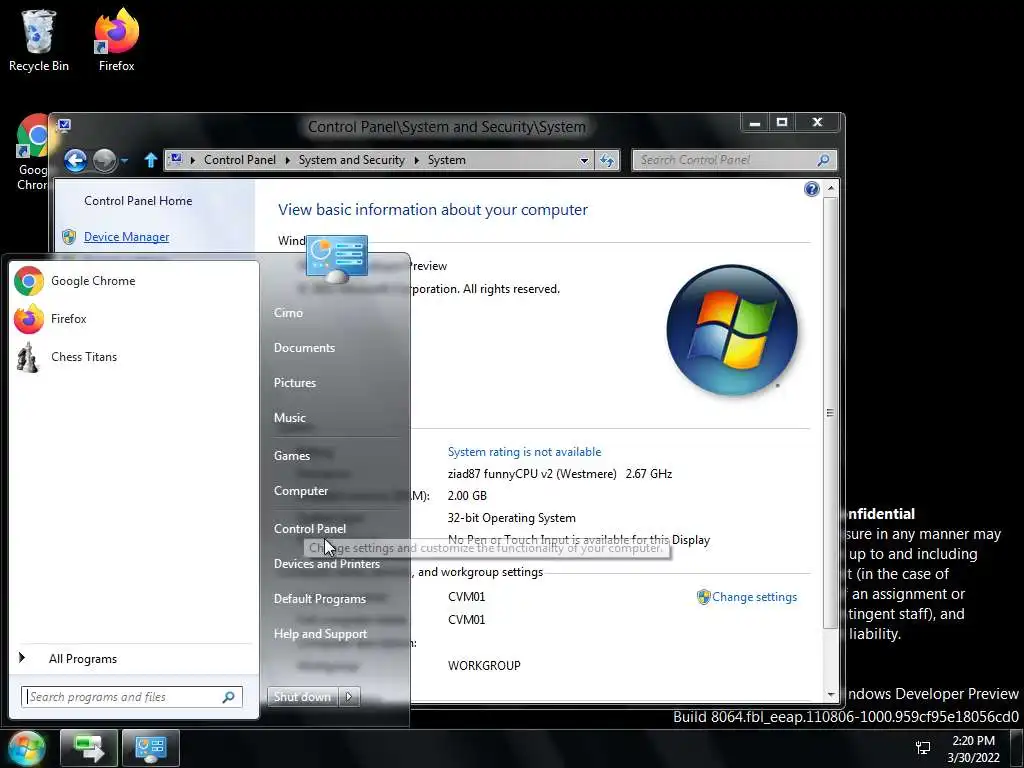Image resolution: width=1024 pixels, height=768 pixels.
Task: Click the Shut down button
Action: point(302,697)
